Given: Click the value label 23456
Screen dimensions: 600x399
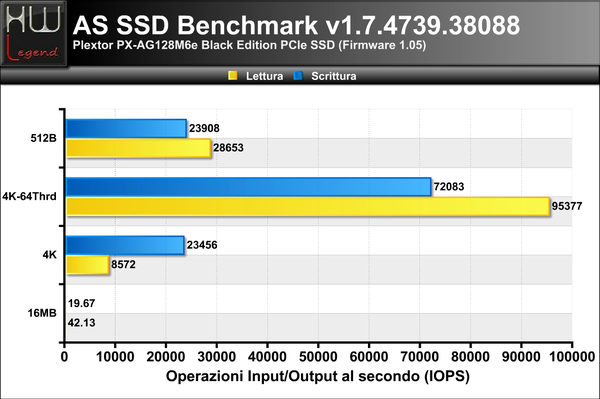Looking at the screenshot, I should pyautogui.click(x=202, y=245).
